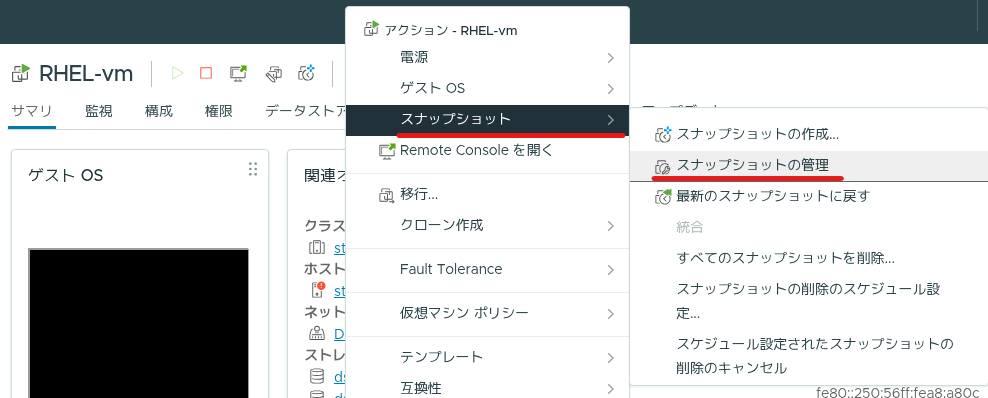Select スケジュール設定されたスナップショットの削除のキャンセル
This screenshot has height=398, width=988.
809,356
